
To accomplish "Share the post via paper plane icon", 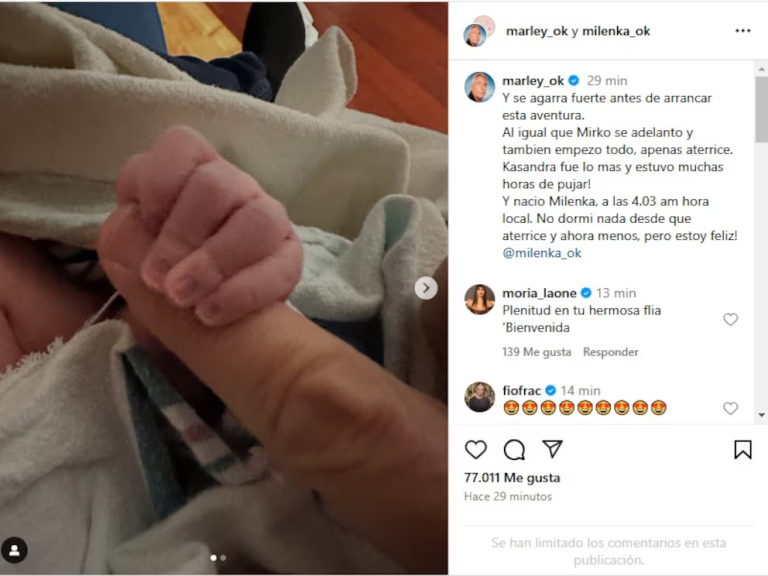I will [552, 449].
